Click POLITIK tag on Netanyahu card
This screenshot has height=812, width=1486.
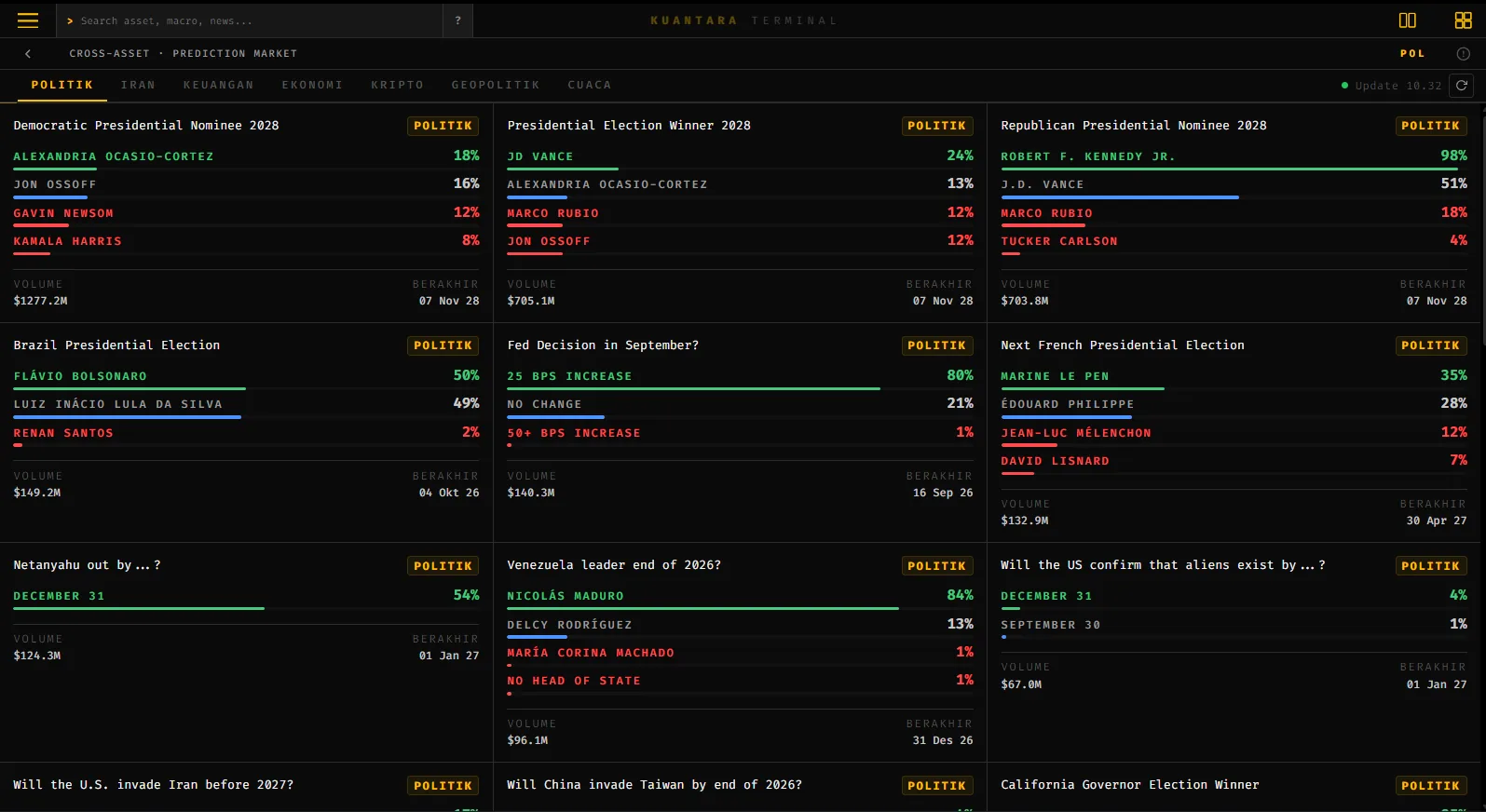(443, 566)
